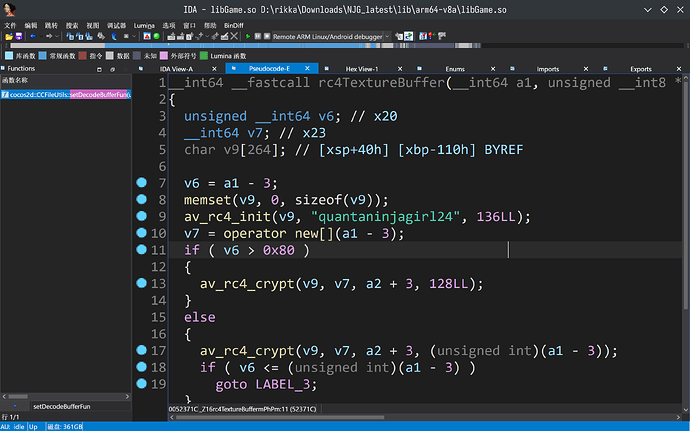Expand the forward-arrow history dropdown
Image resolution: width=690 pixels, height=431 pixels.
pyautogui.click(x=57, y=36)
